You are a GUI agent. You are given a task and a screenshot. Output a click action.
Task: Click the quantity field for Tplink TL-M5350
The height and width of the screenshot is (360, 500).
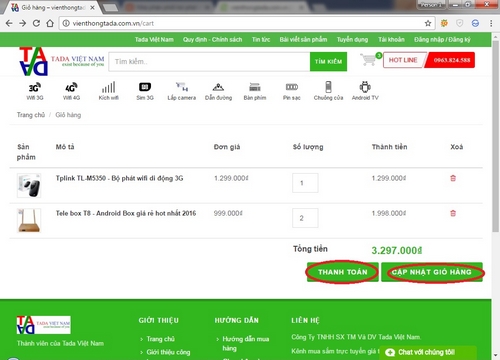[305, 183]
